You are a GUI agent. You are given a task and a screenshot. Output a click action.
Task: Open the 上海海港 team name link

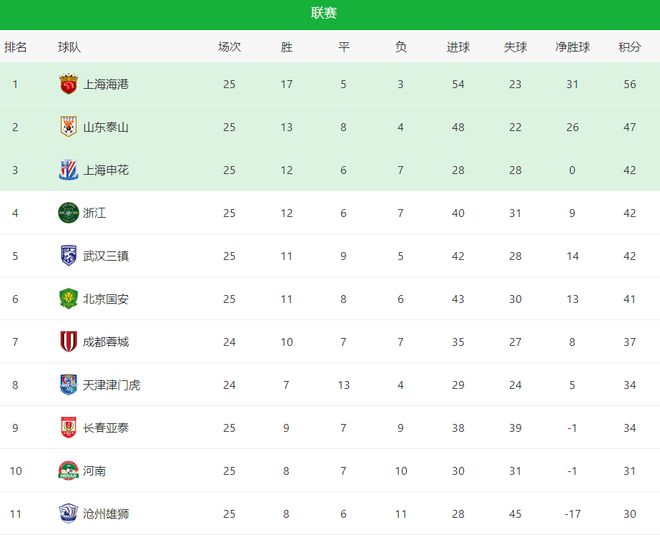click(x=106, y=84)
